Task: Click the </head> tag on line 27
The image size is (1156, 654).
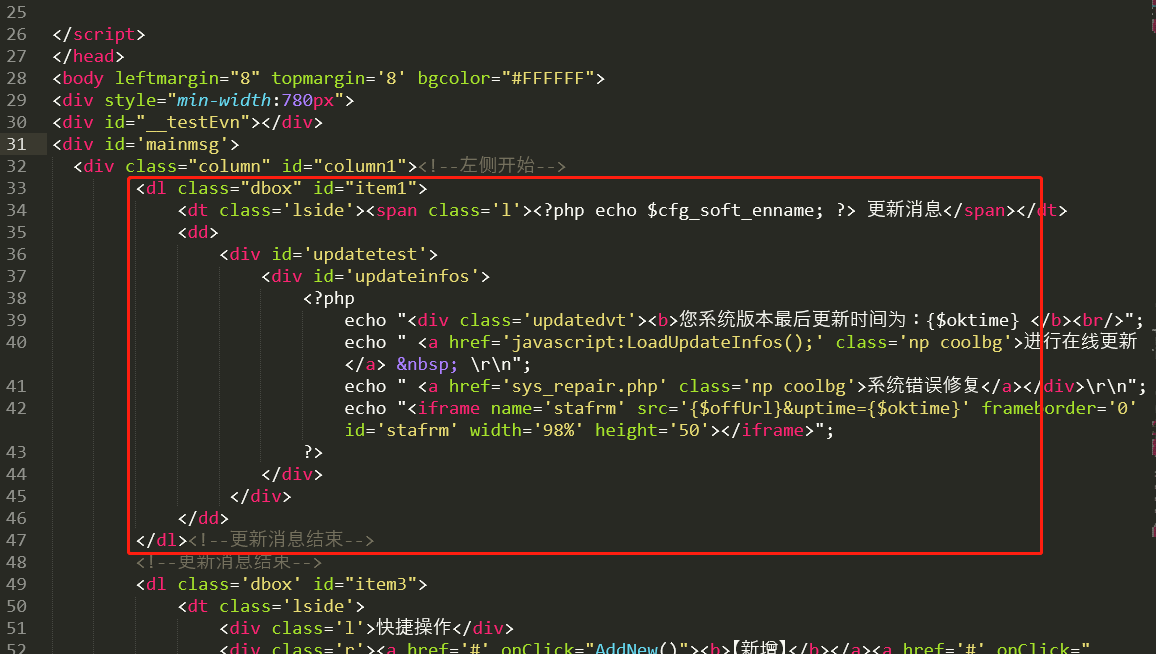Action: 90,55
